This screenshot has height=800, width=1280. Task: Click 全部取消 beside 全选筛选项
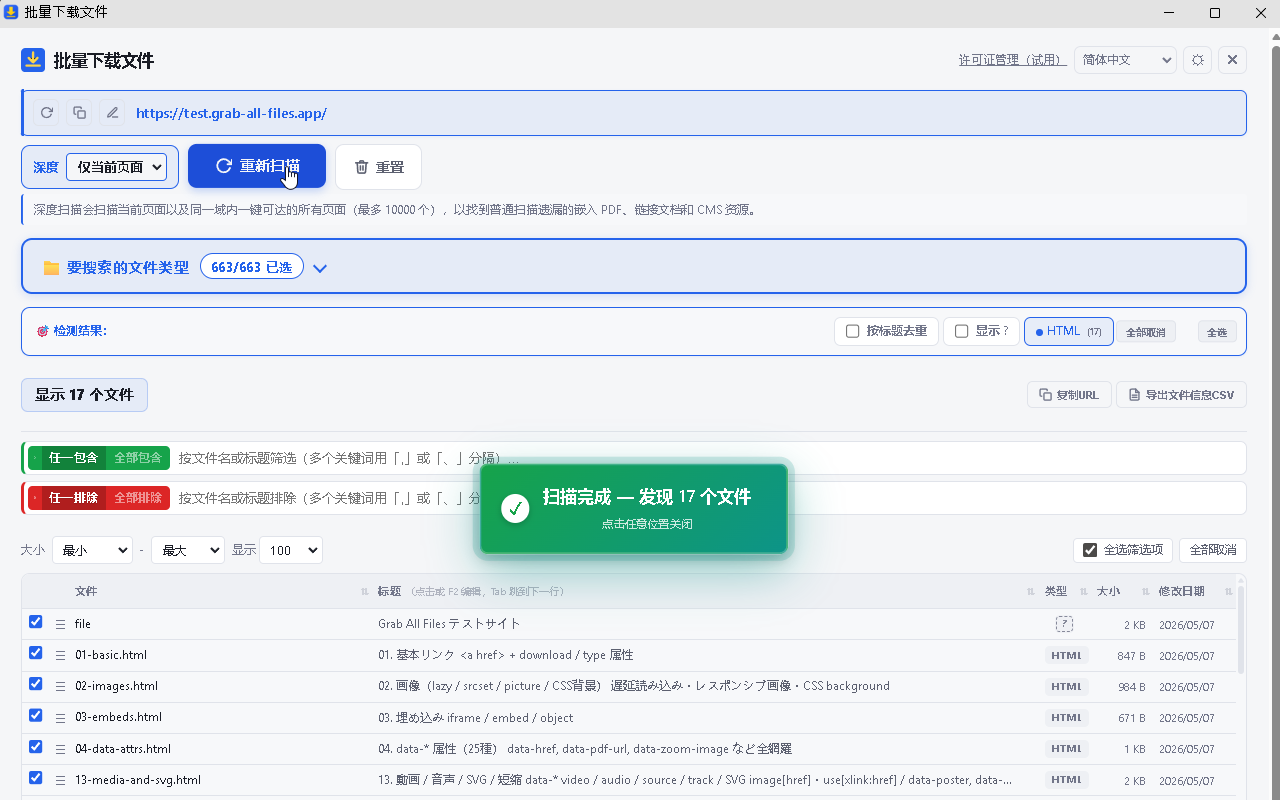pos(1213,550)
